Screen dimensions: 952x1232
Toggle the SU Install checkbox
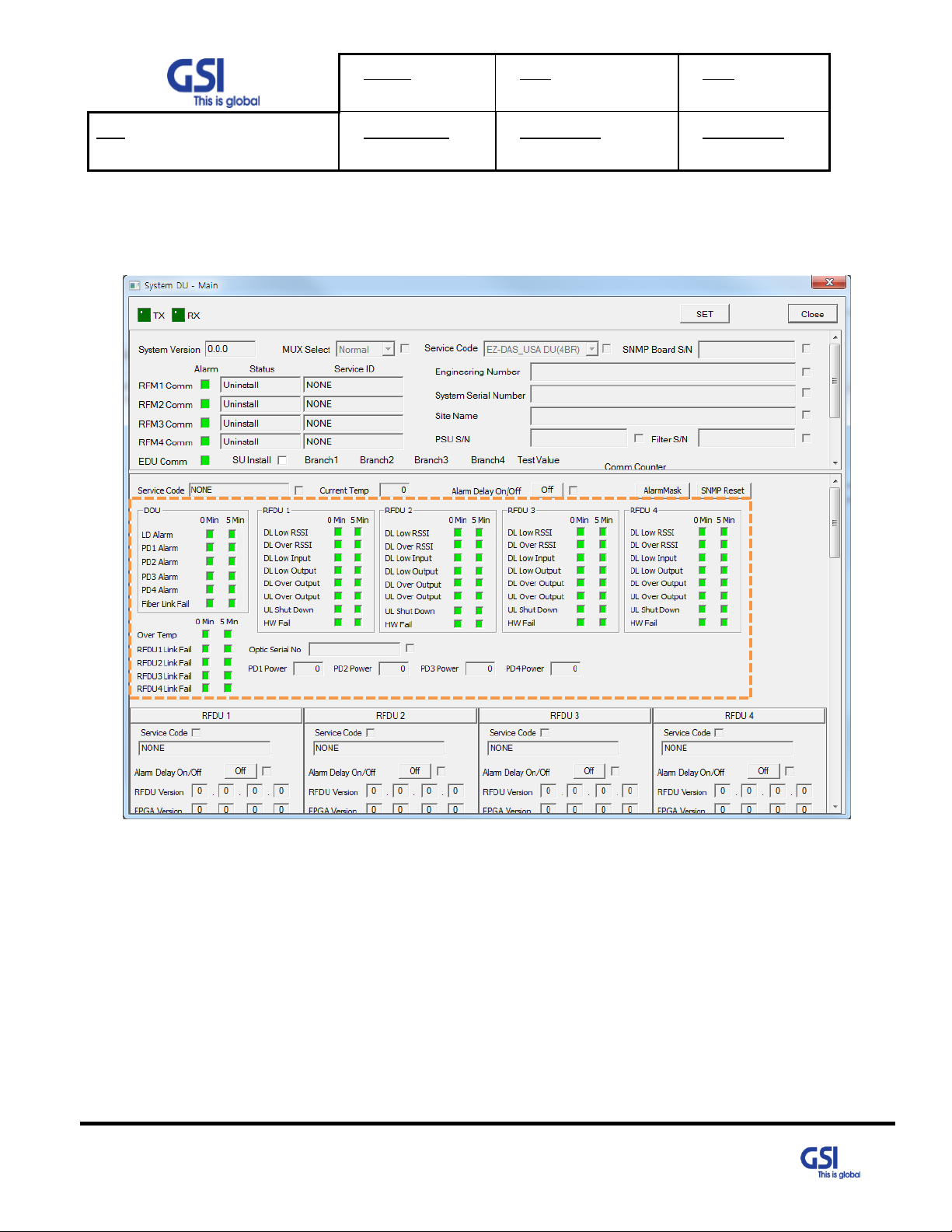(x=282, y=460)
